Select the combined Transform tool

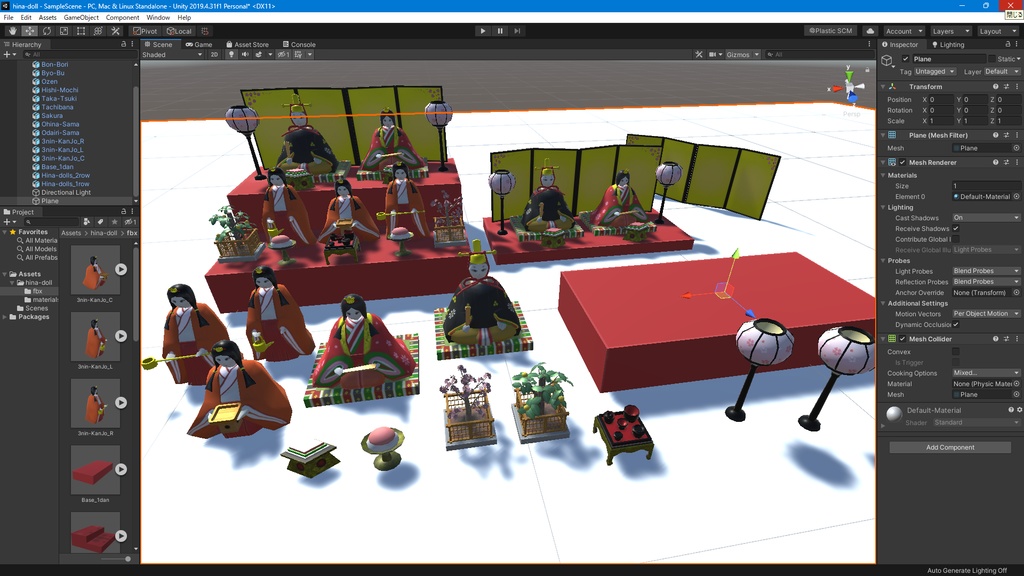tap(98, 31)
